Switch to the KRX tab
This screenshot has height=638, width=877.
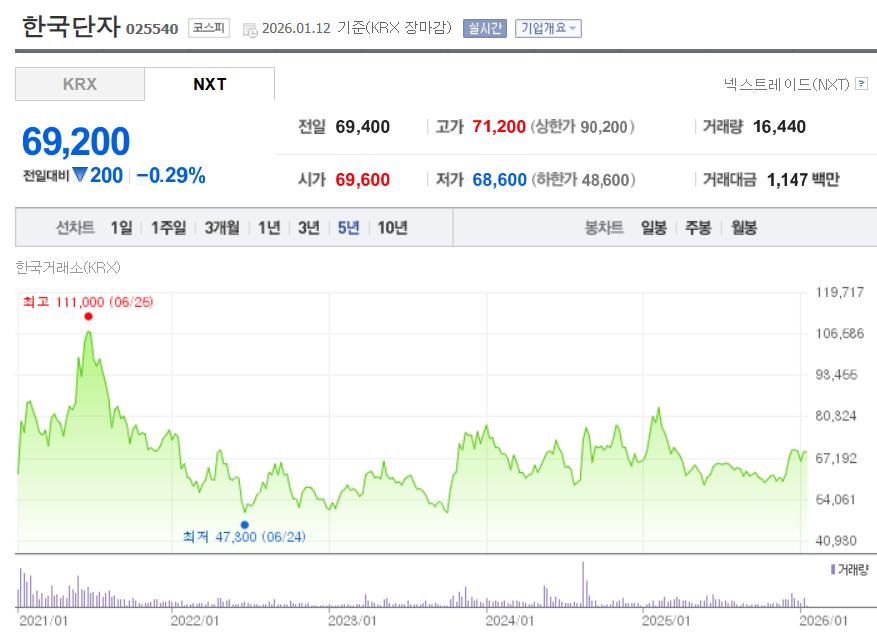(80, 84)
